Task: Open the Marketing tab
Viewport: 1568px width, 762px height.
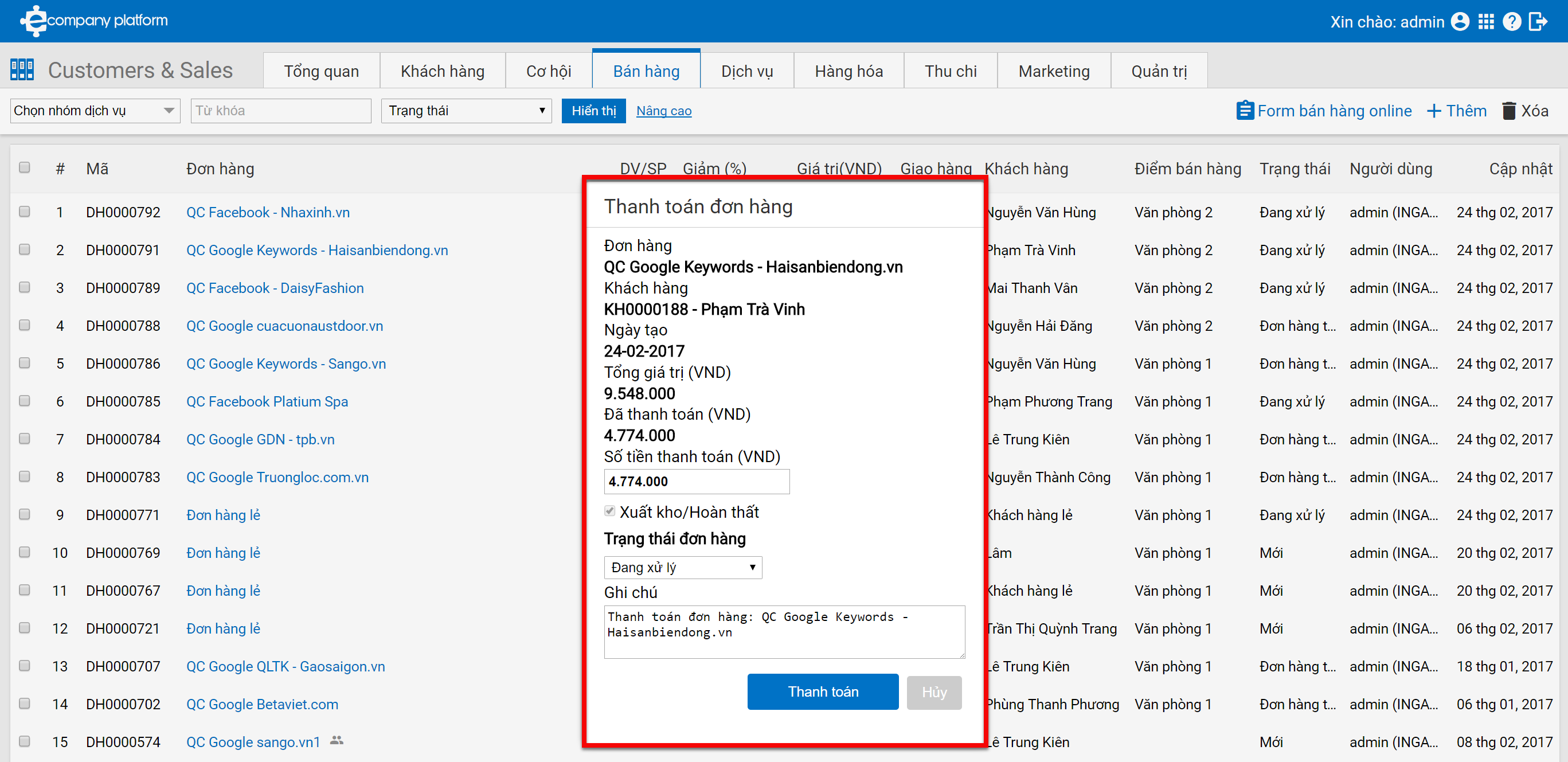Action: tap(1054, 71)
